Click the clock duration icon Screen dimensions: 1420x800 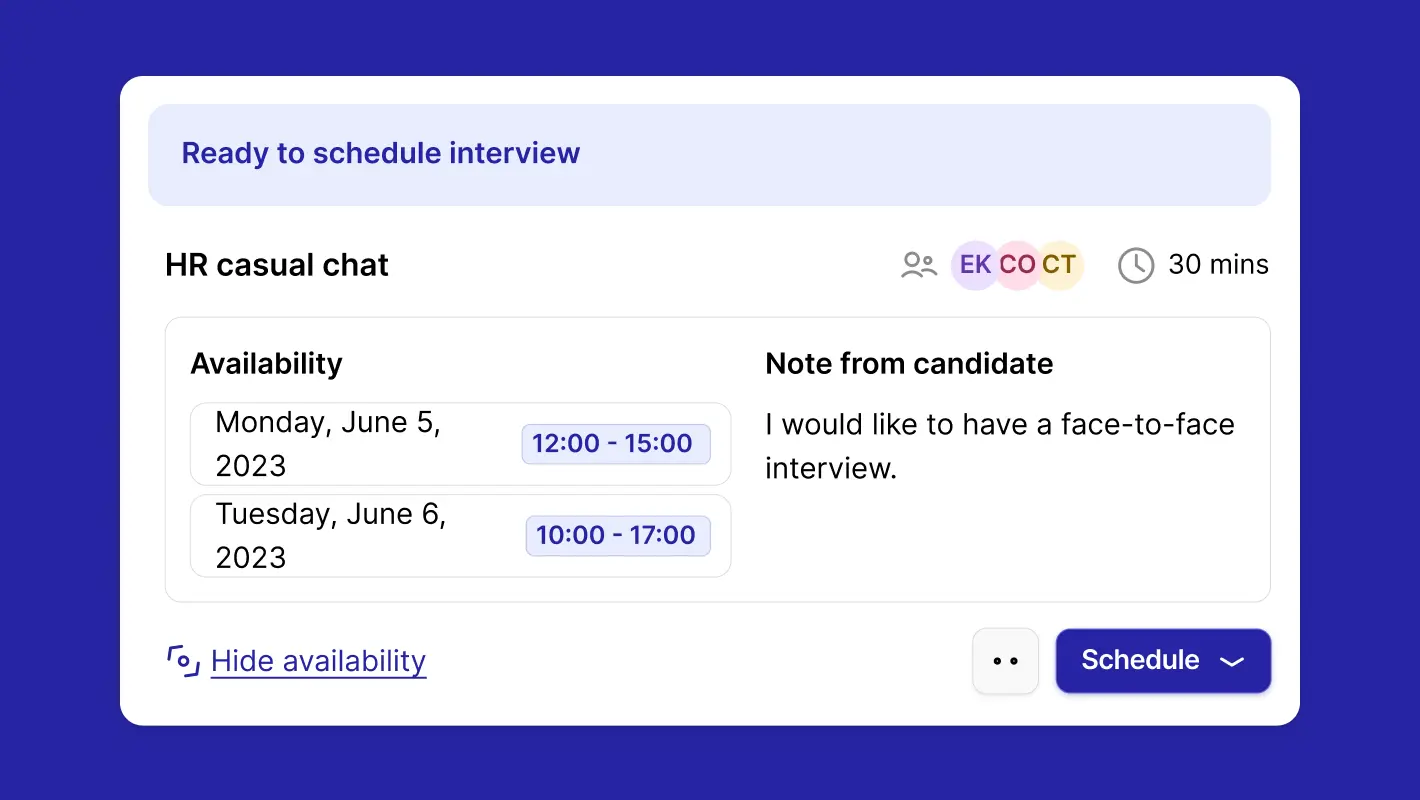coord(1135,265)
